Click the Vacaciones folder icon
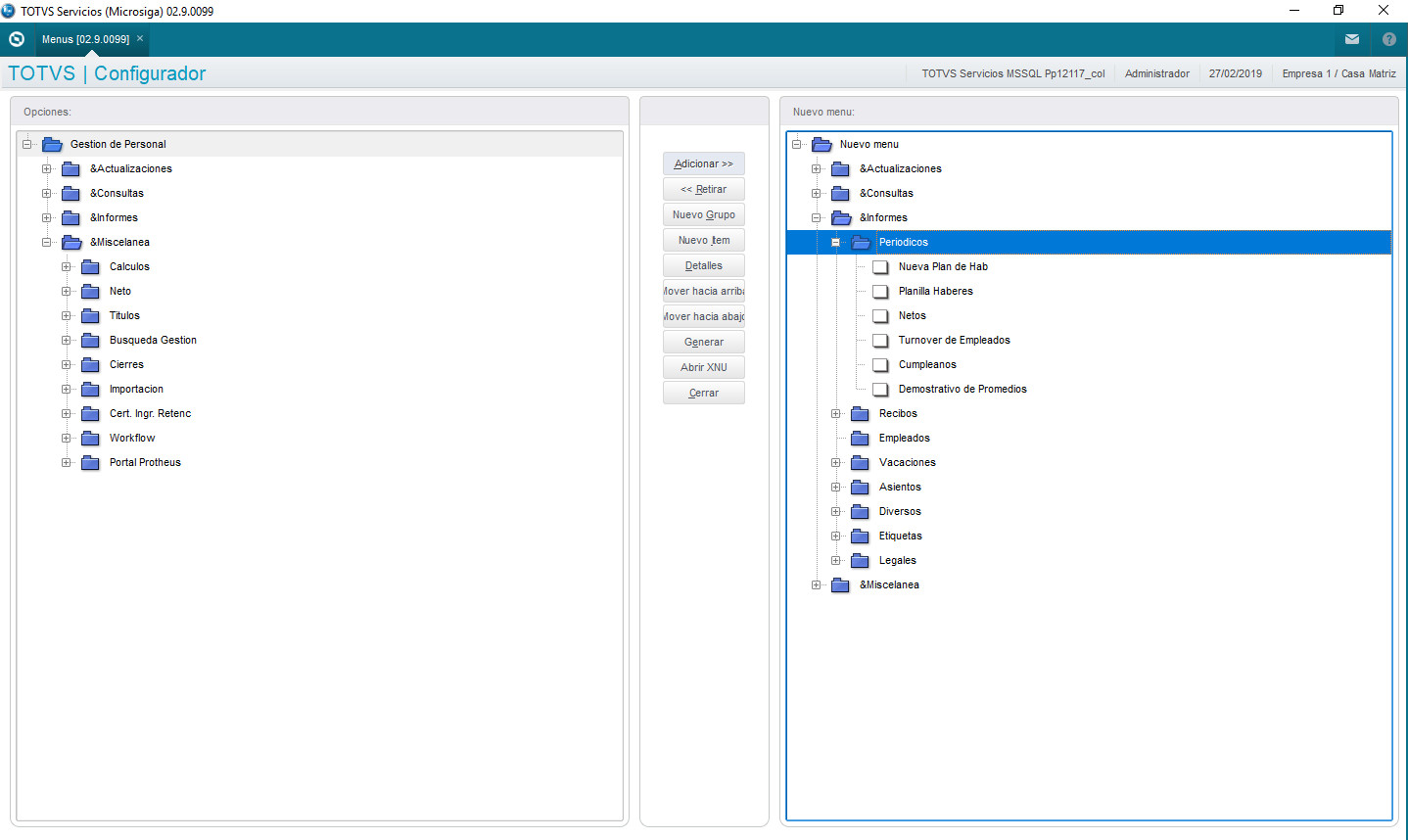Image resolution: width=1408 pixels, height=840 pixels. coord(860,462)
